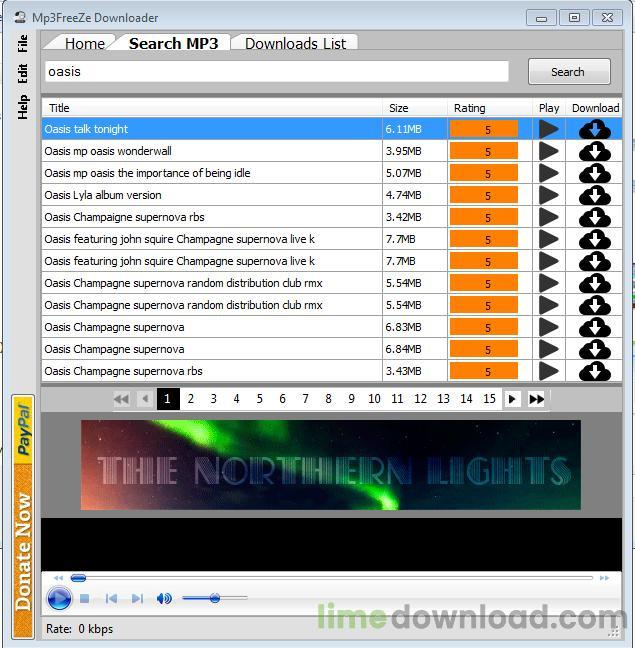Open The Northern Lights banner
Screen dimensions: 635x648
point(331,465)
